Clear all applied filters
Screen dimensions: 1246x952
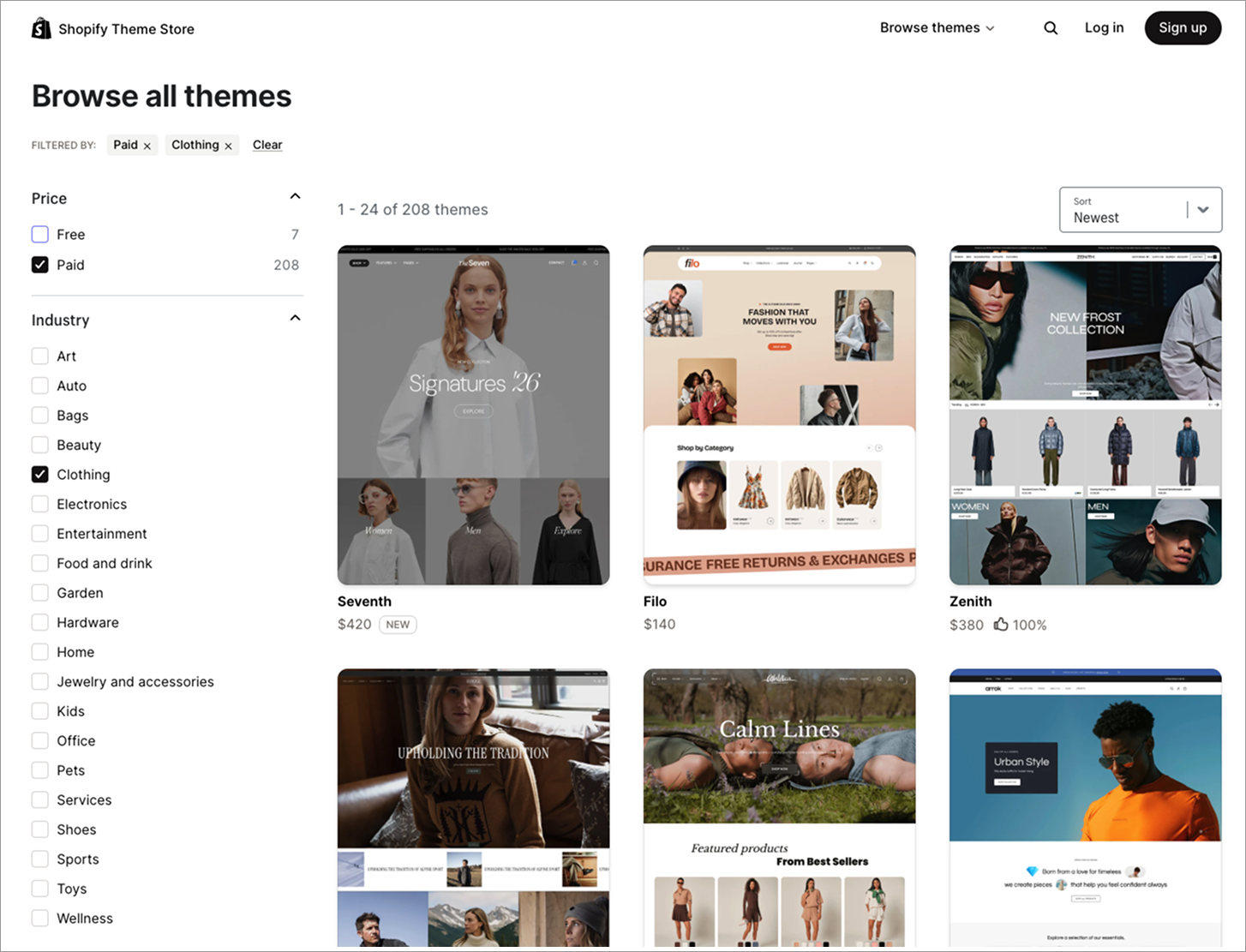(x=267, y=145)
